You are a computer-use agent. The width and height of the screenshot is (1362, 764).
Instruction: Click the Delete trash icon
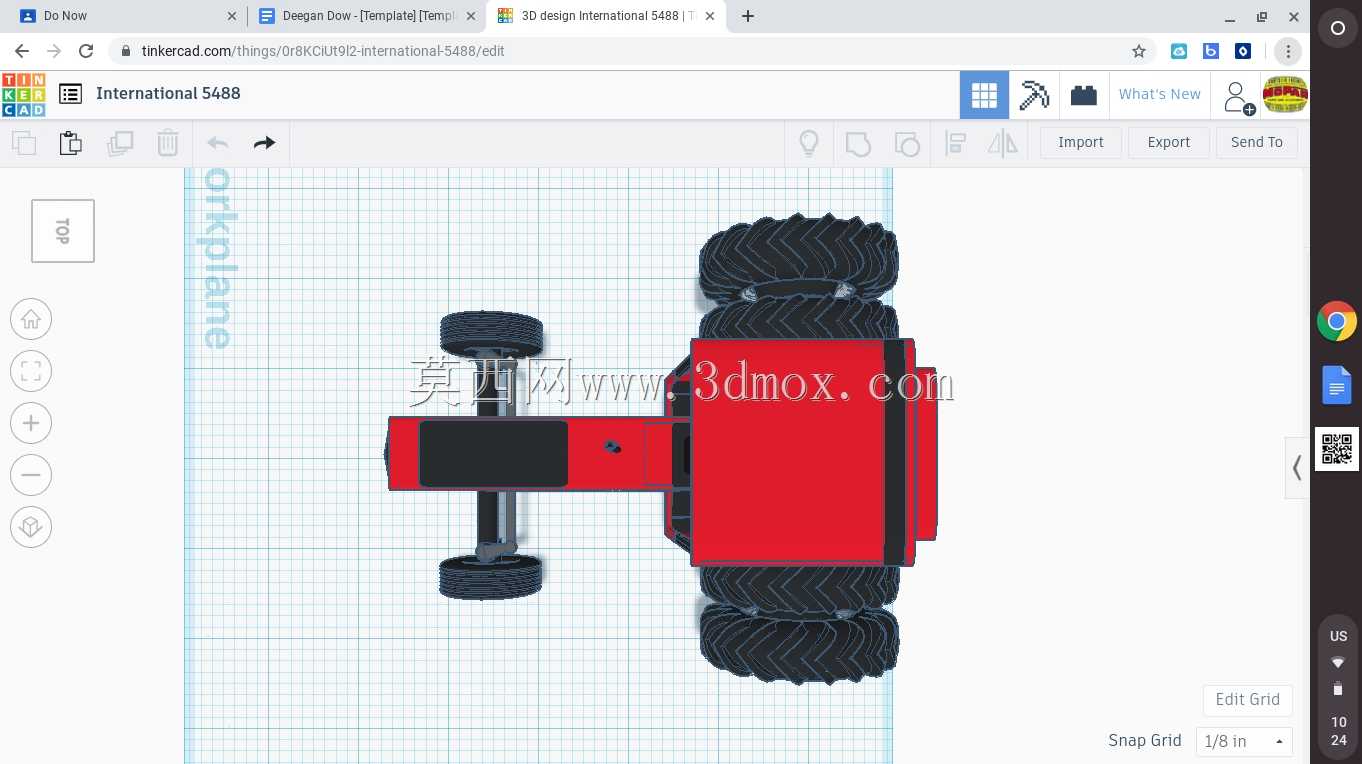pyautogui.click(x=167, y=143)
